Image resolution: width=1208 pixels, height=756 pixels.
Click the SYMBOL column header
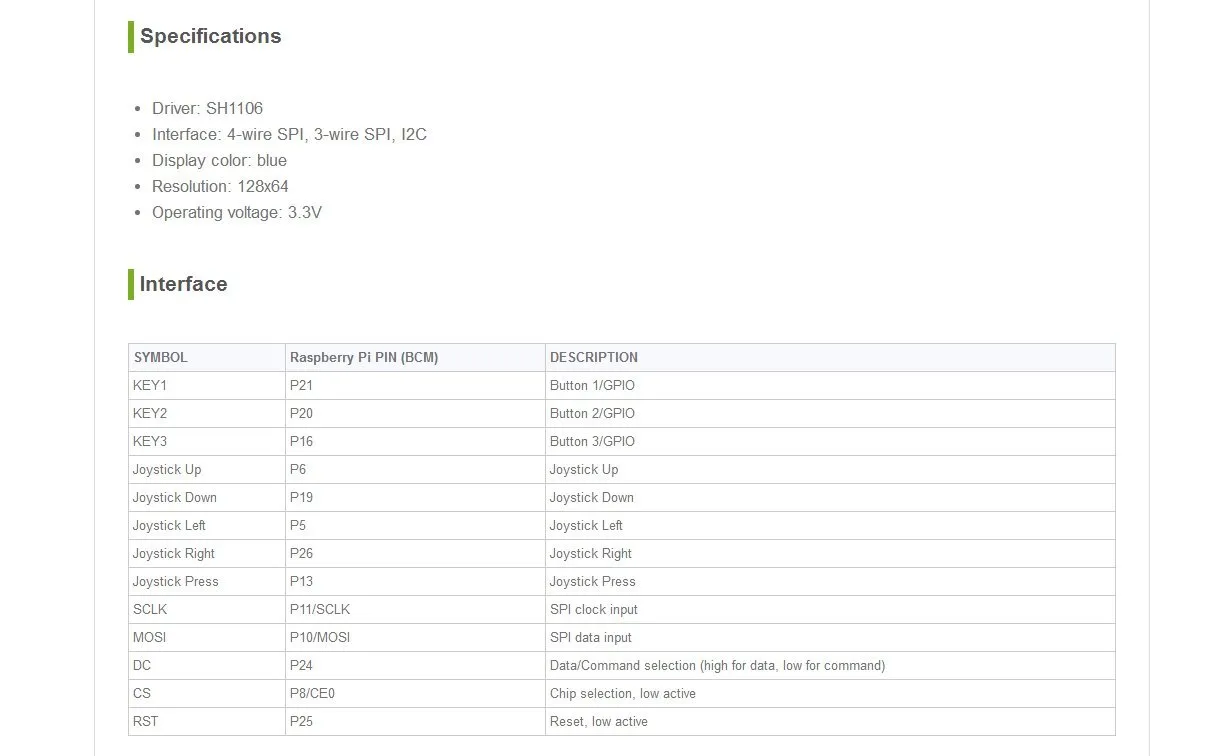click(x=161, y=357)
